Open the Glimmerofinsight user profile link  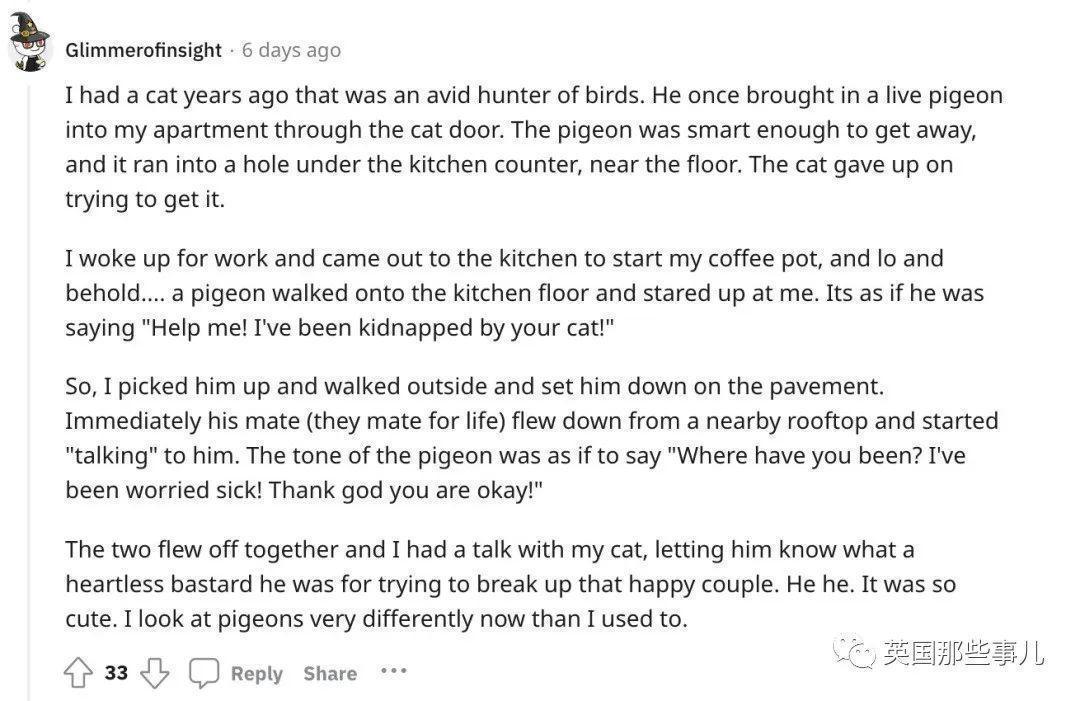143,50
